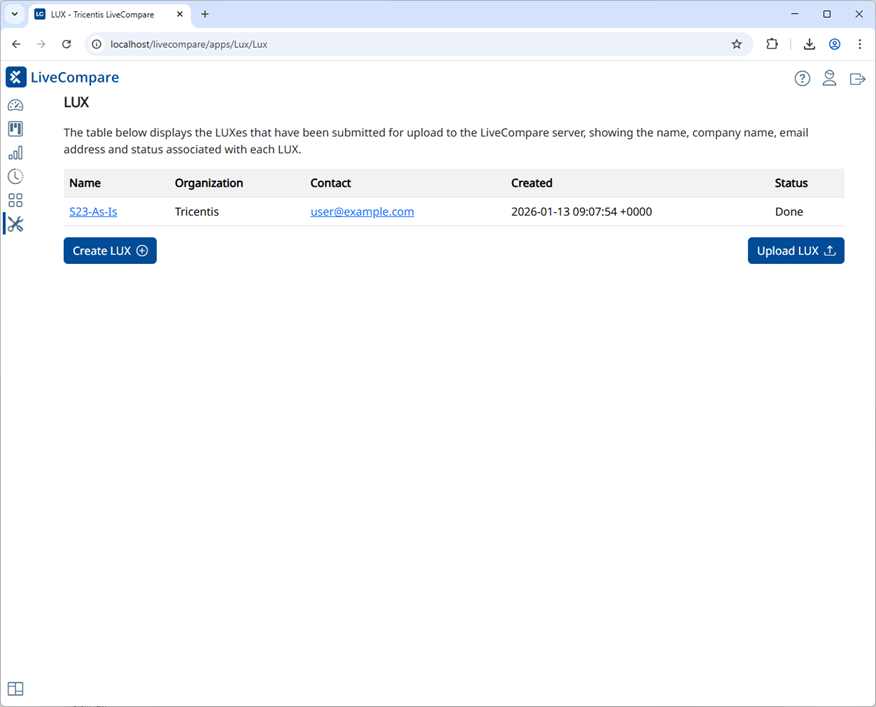Click the Contact column header
876x707 pixels.
point(331,183)
